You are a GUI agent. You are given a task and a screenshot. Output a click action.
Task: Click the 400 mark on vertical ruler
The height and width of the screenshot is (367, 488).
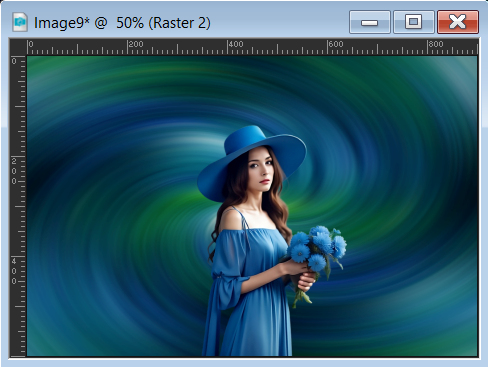[x=14, y=271]
